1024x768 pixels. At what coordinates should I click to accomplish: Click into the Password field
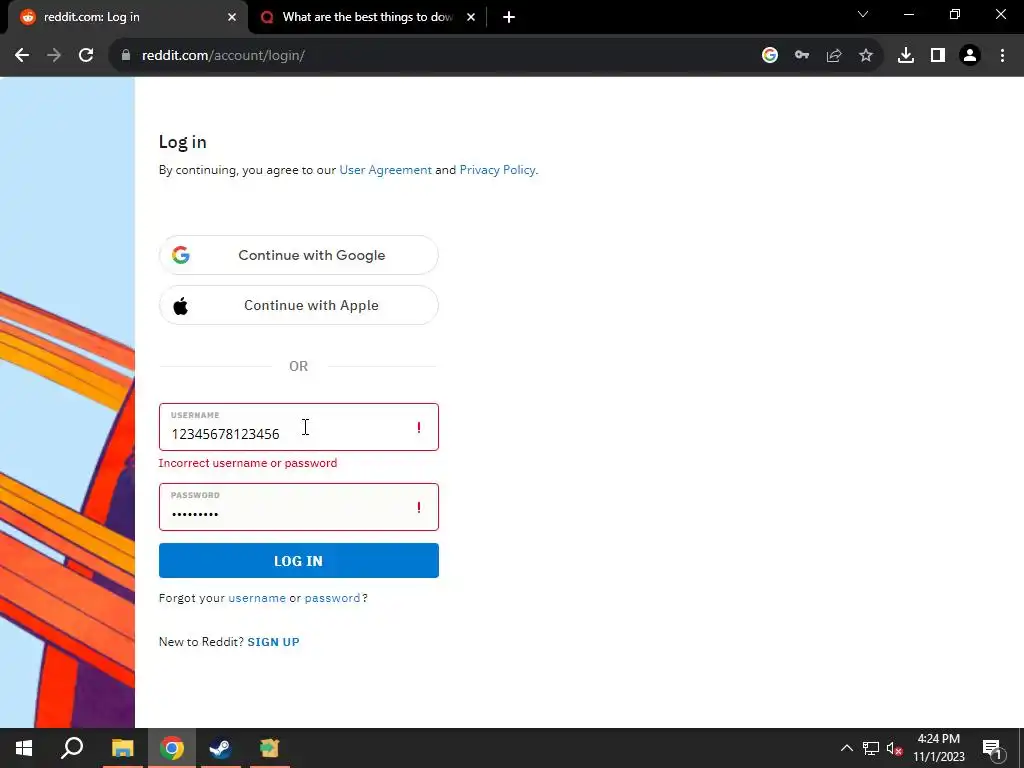tap(298, 507)
